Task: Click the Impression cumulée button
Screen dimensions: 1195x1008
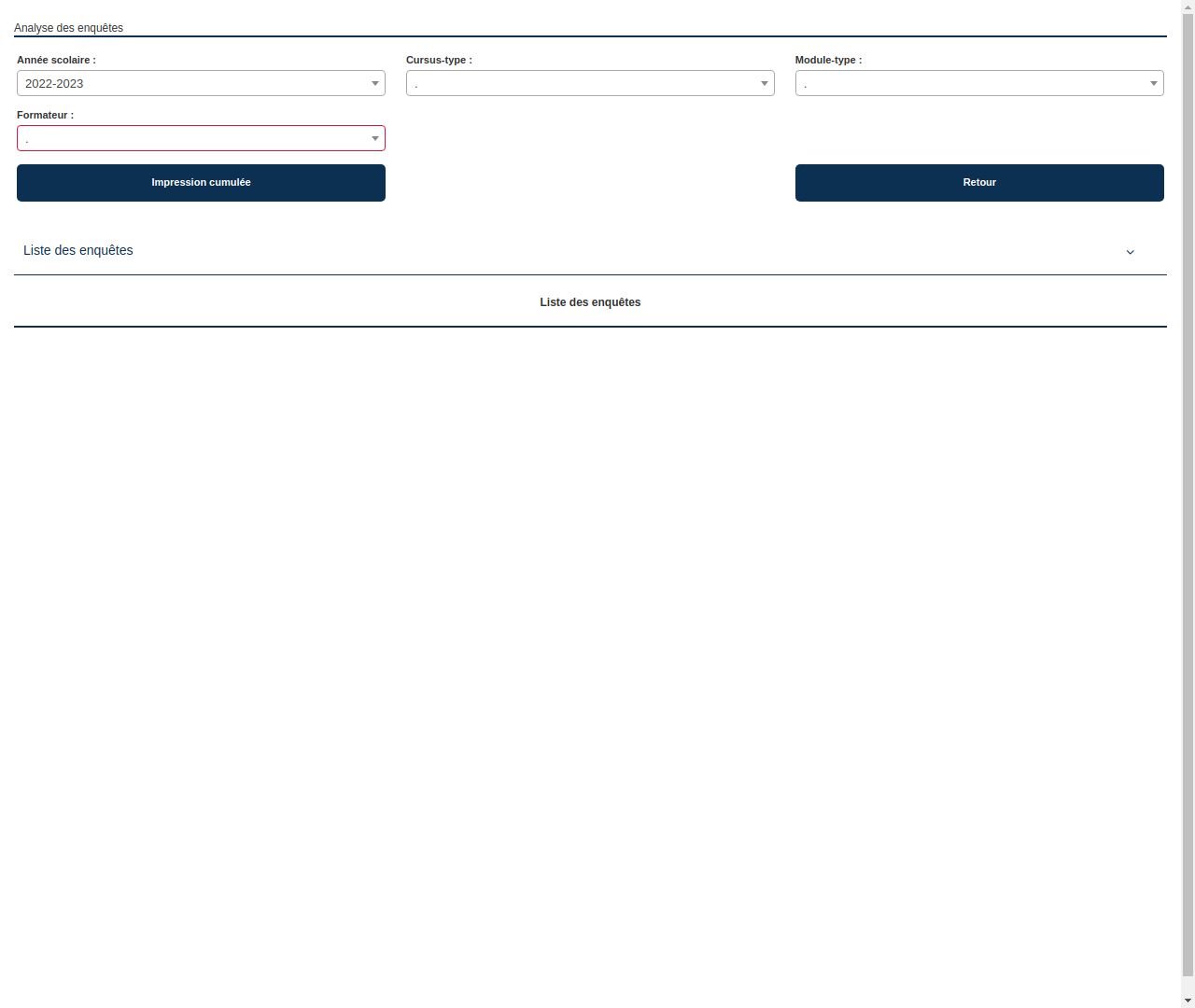Action: tap(201, 183)
